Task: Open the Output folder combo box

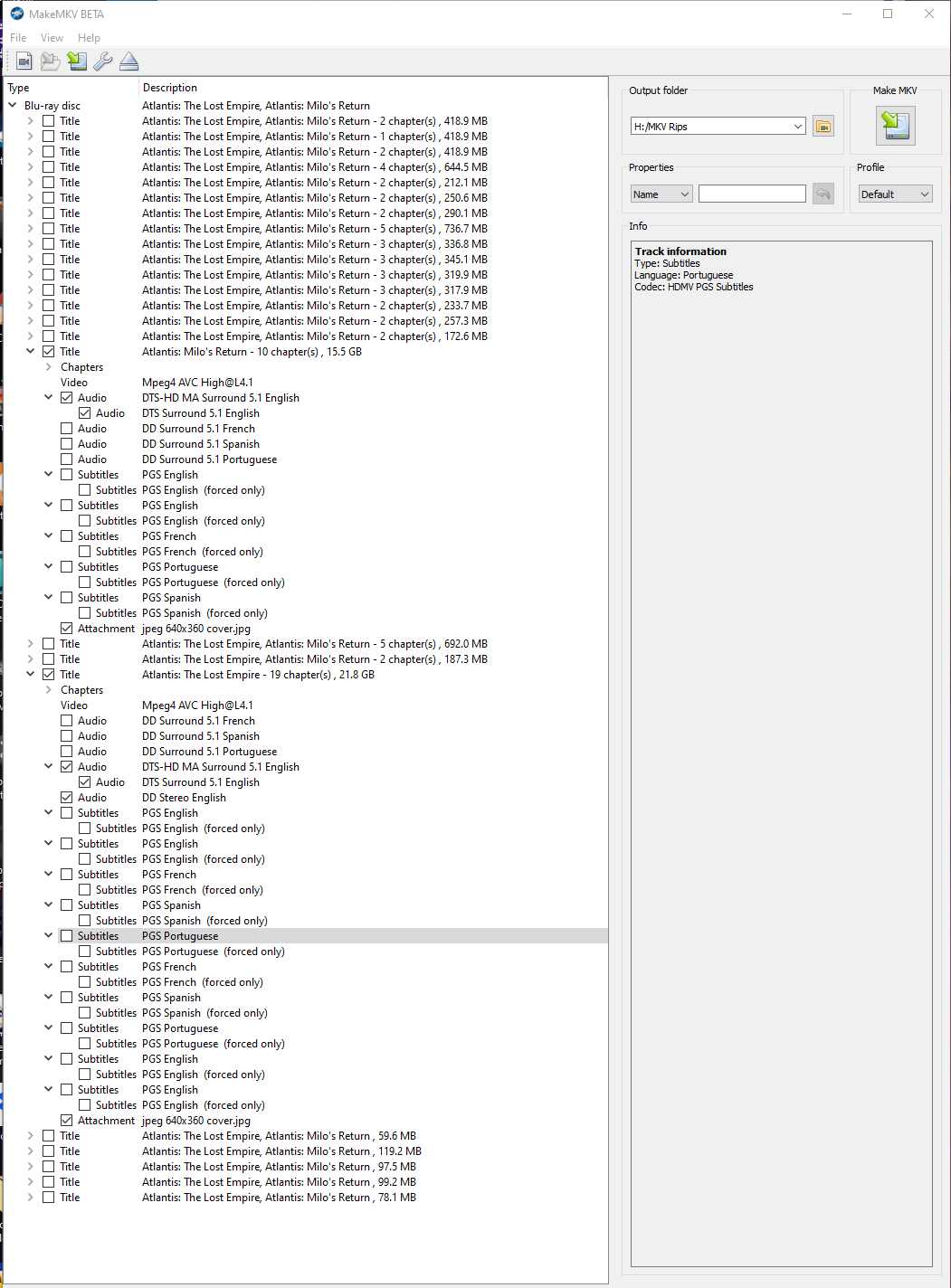Action: pos(718,127)
